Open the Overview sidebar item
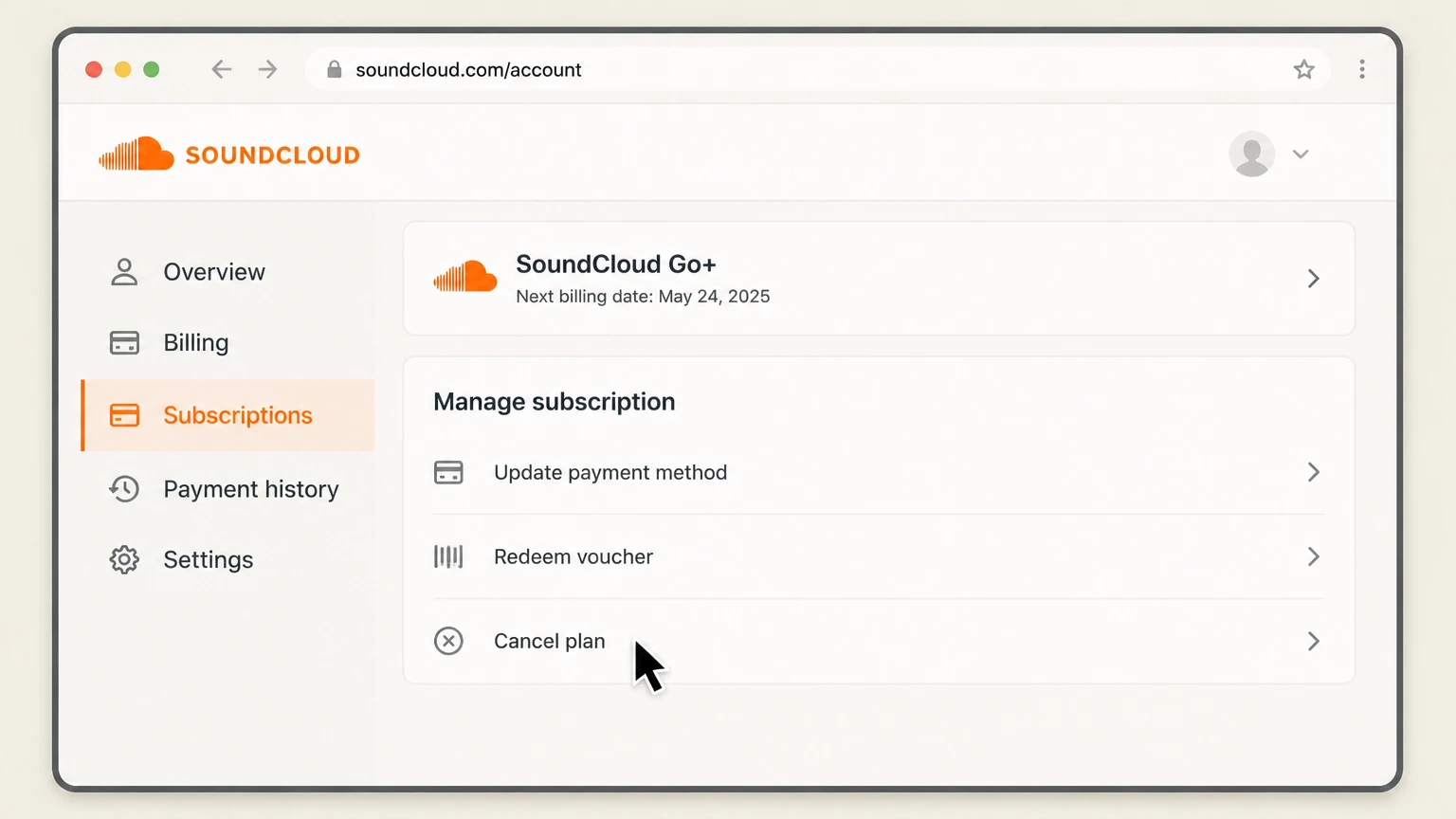 pos(227,272)
